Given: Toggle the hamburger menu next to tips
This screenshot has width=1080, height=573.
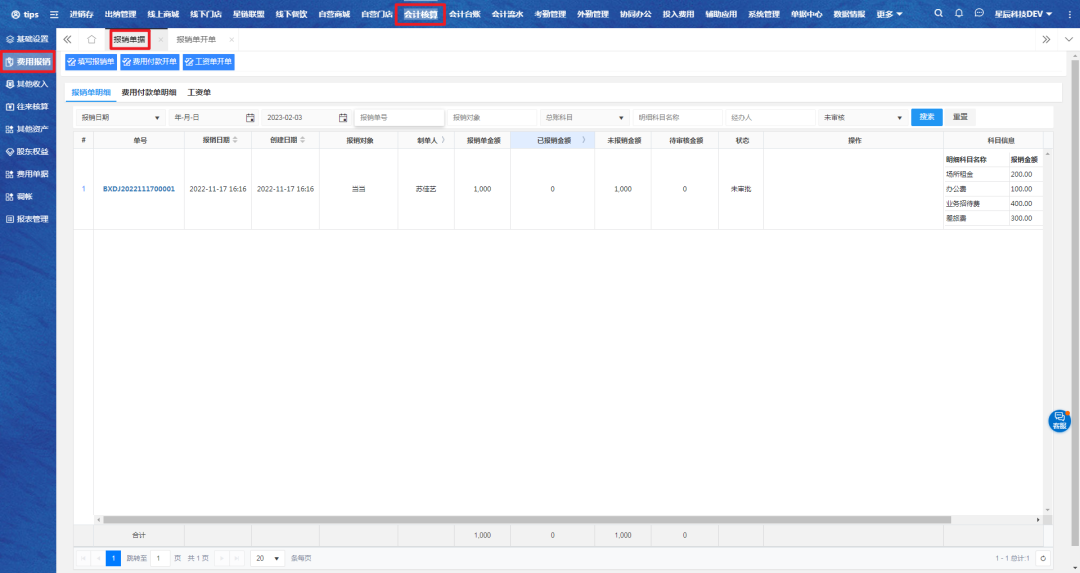Looking at the screenshot, I should pos(54,15).
